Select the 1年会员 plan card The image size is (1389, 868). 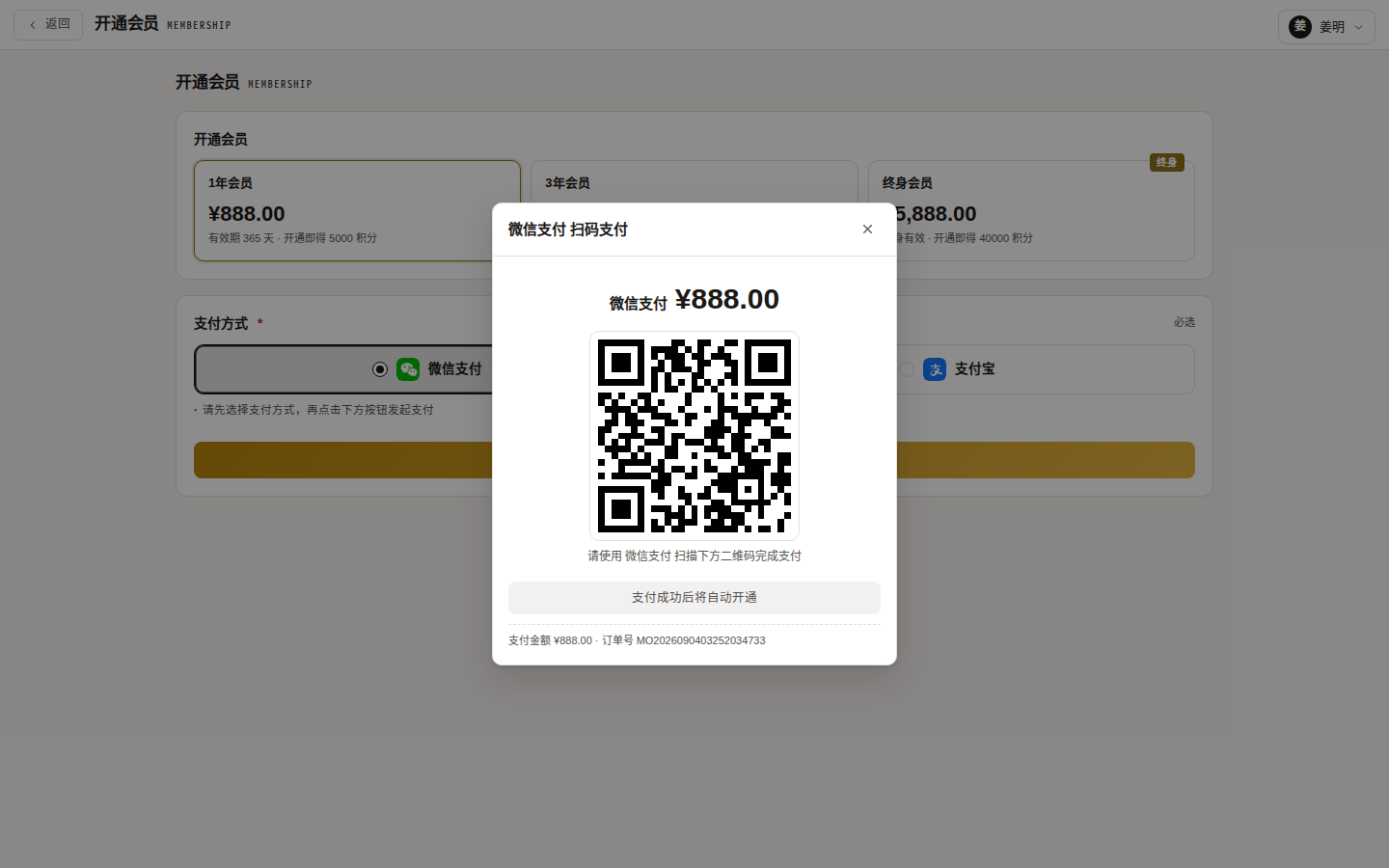pos(357,210)
